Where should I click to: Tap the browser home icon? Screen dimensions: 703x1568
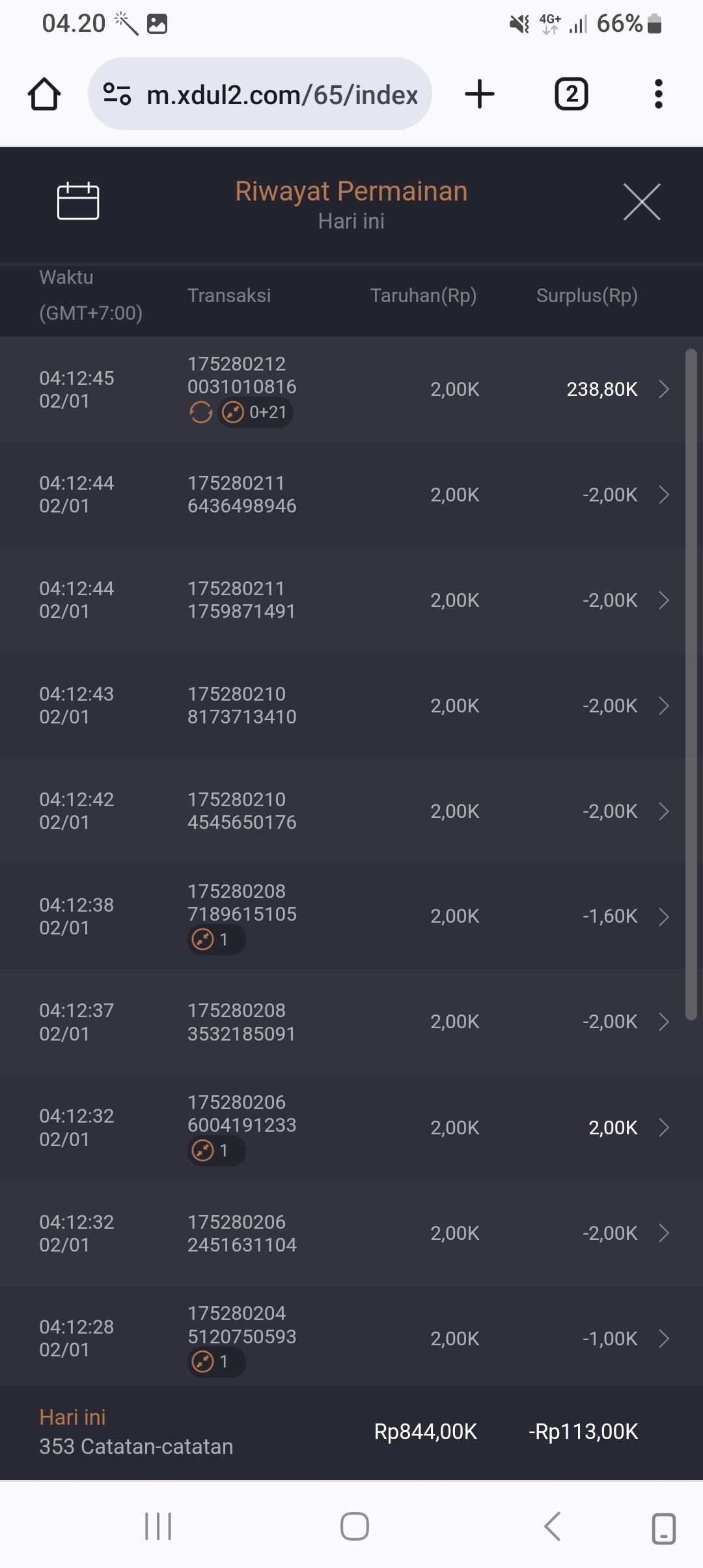tap(44, 94)
